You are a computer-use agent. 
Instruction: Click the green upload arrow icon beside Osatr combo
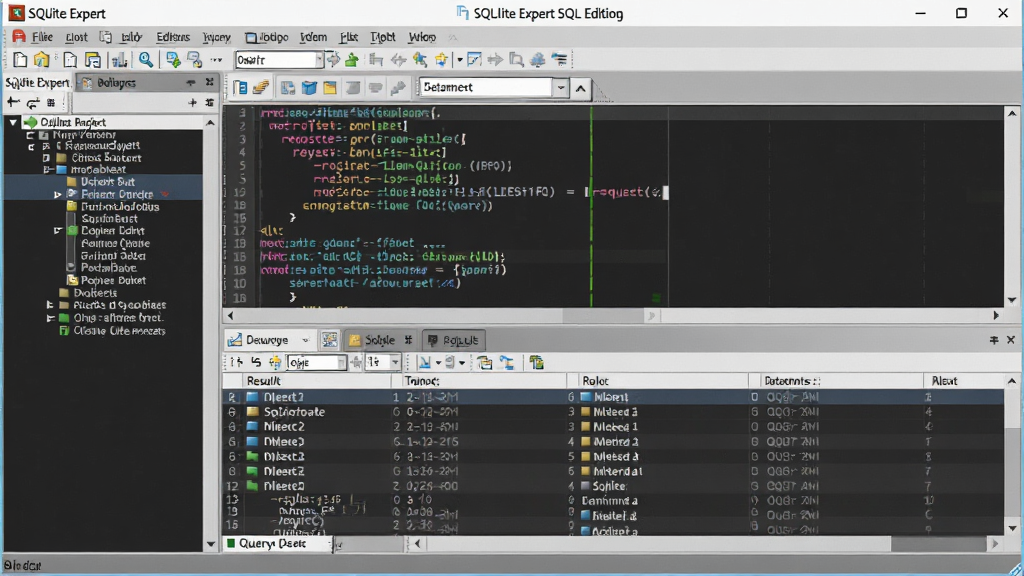352,60
